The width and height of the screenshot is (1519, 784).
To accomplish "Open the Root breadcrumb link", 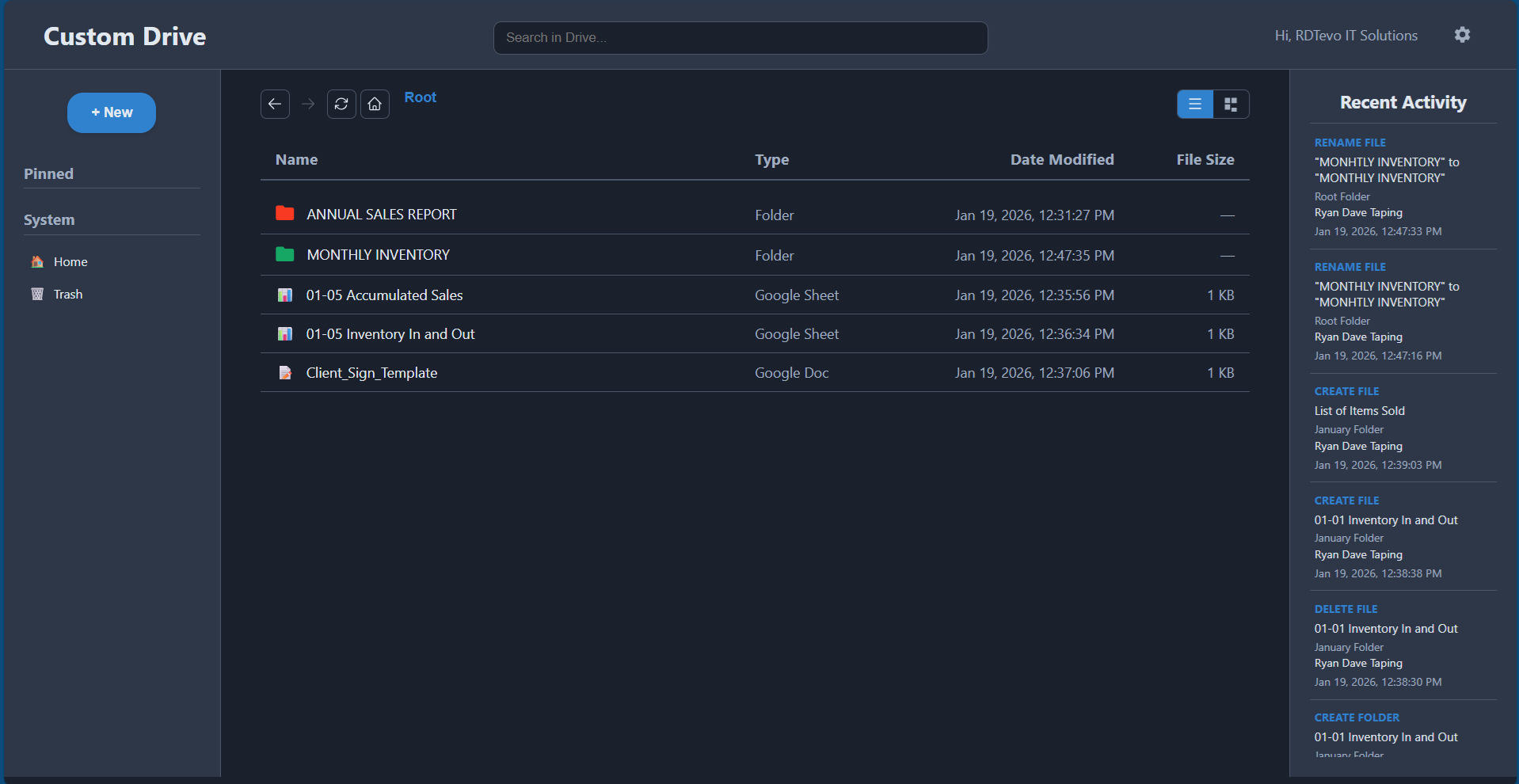I will point(420,97).
